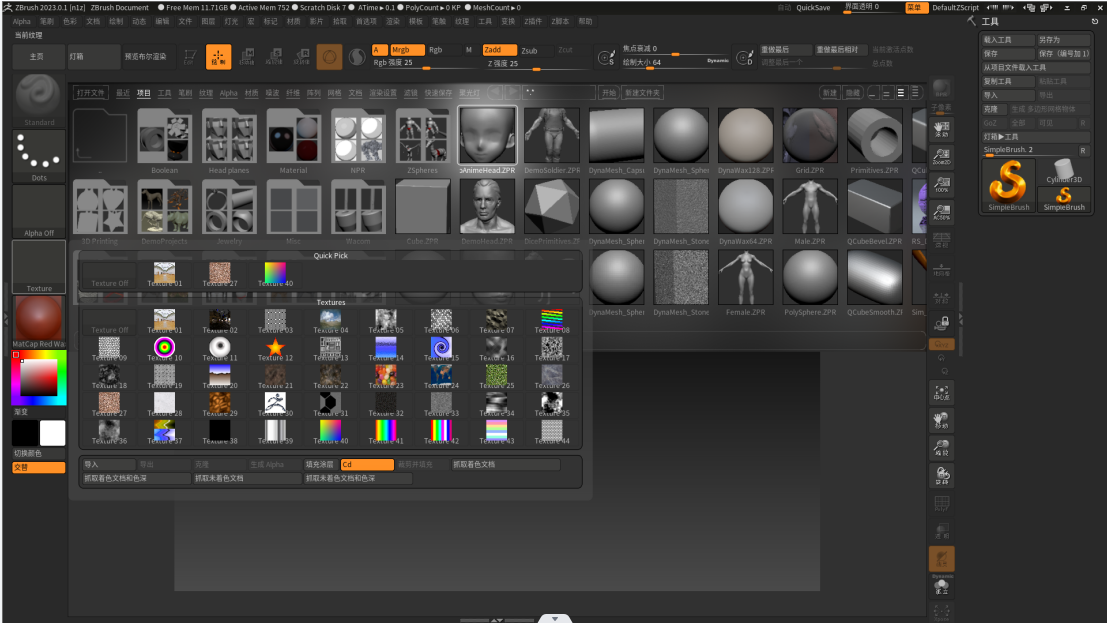Select Texture 40 in Quick Pick
1107x623 pixels.
tap(275, 274)
